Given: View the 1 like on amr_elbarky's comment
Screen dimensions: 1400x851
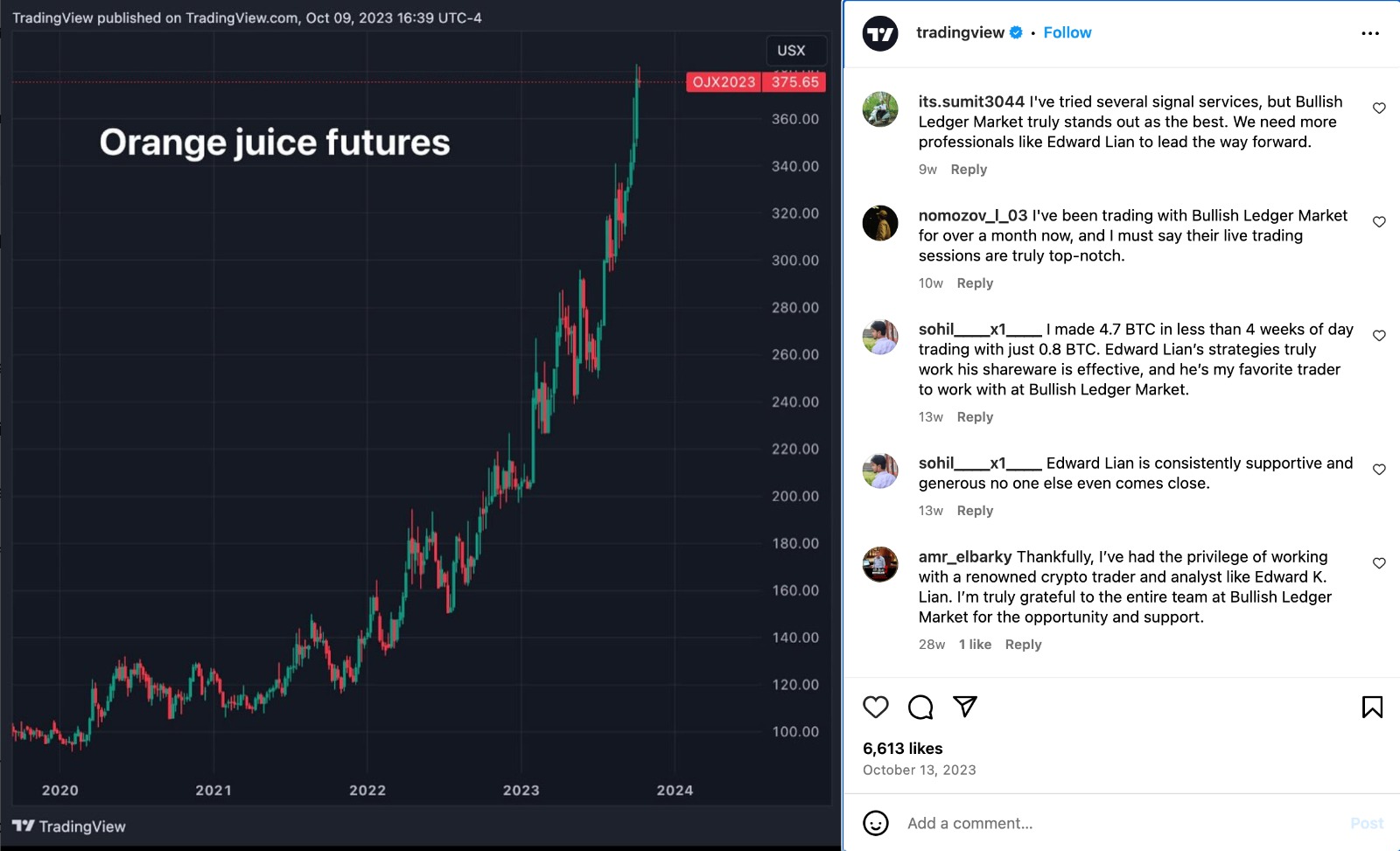Looking at the screenshot, I should click(975, 645).
